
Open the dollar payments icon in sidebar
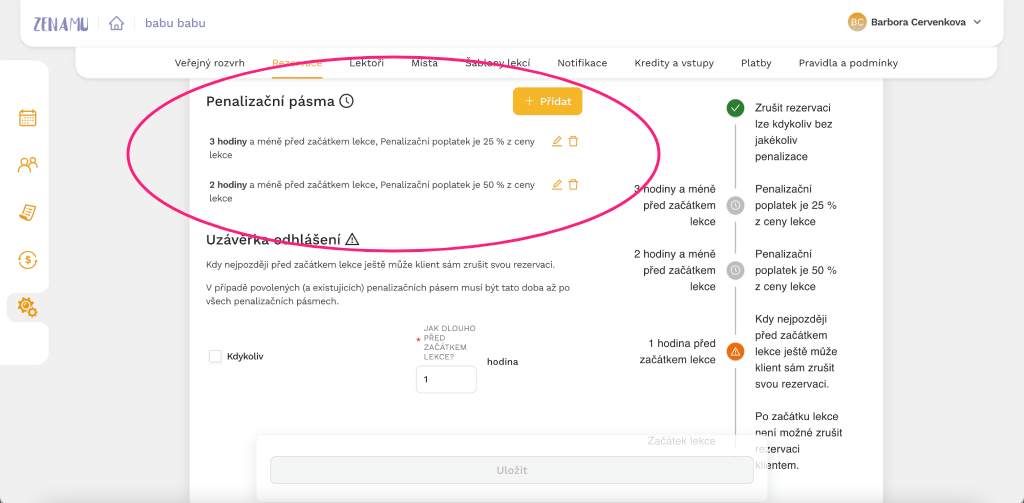[x=27, y=260]
